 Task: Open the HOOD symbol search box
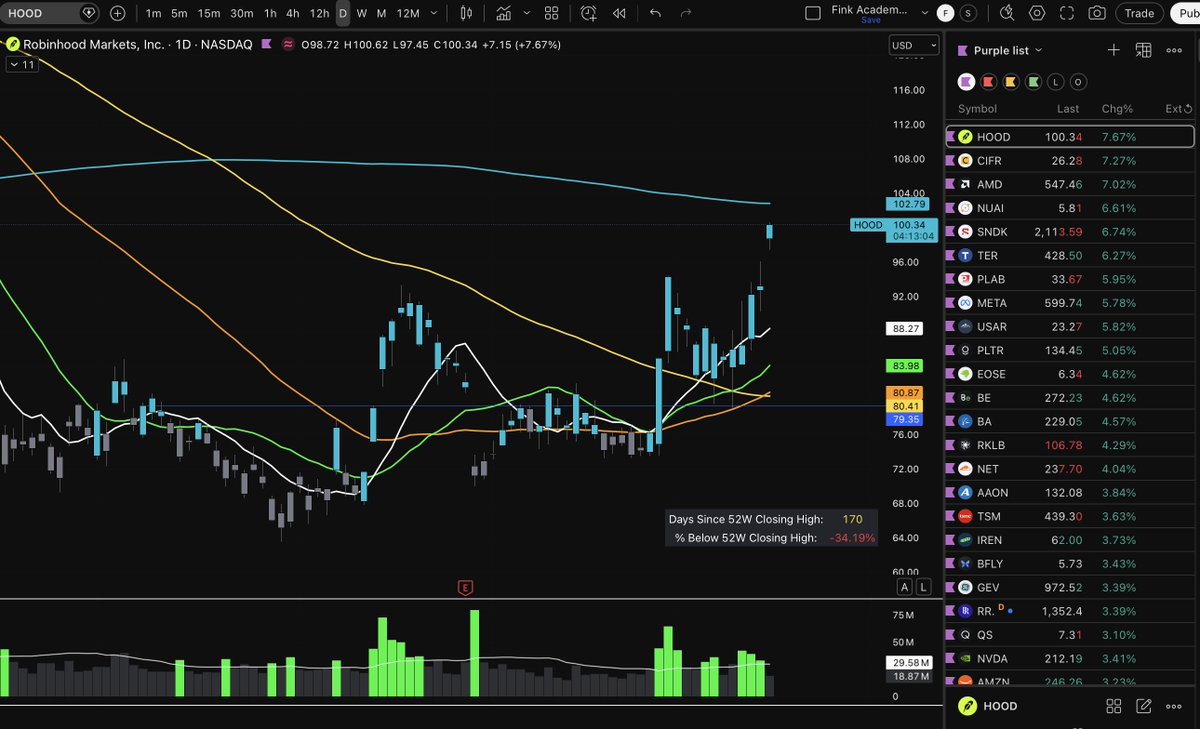(50, 13)
